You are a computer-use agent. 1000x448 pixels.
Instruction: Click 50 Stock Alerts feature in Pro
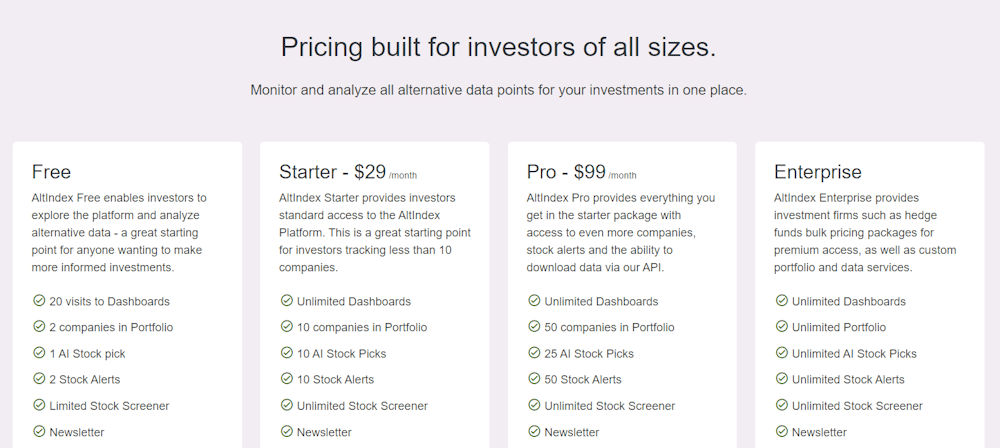(583, 379)
